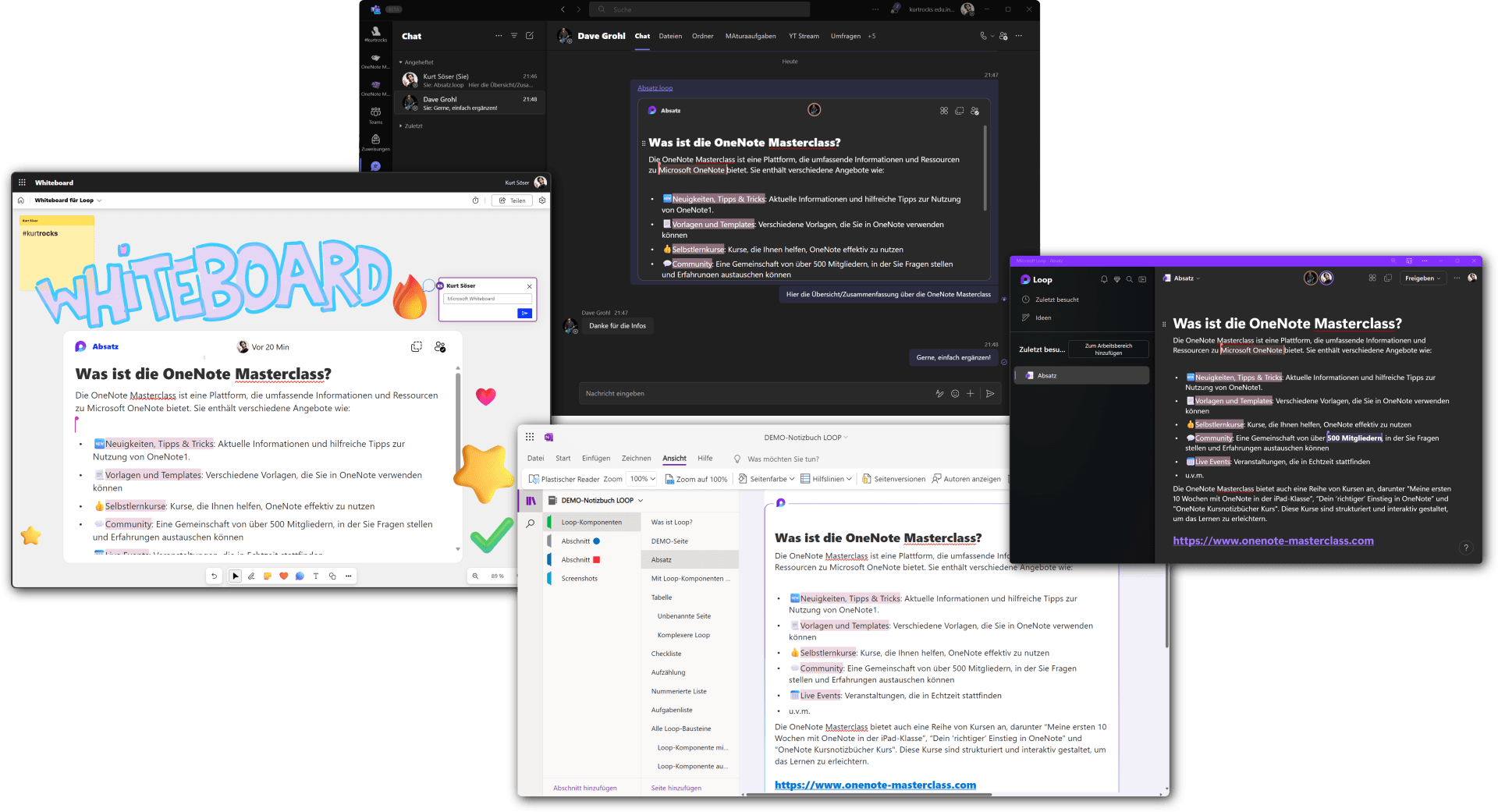Go back in Teams navigation history
The height and width of the screenshot is (812, 1498).
pos(563,9)
